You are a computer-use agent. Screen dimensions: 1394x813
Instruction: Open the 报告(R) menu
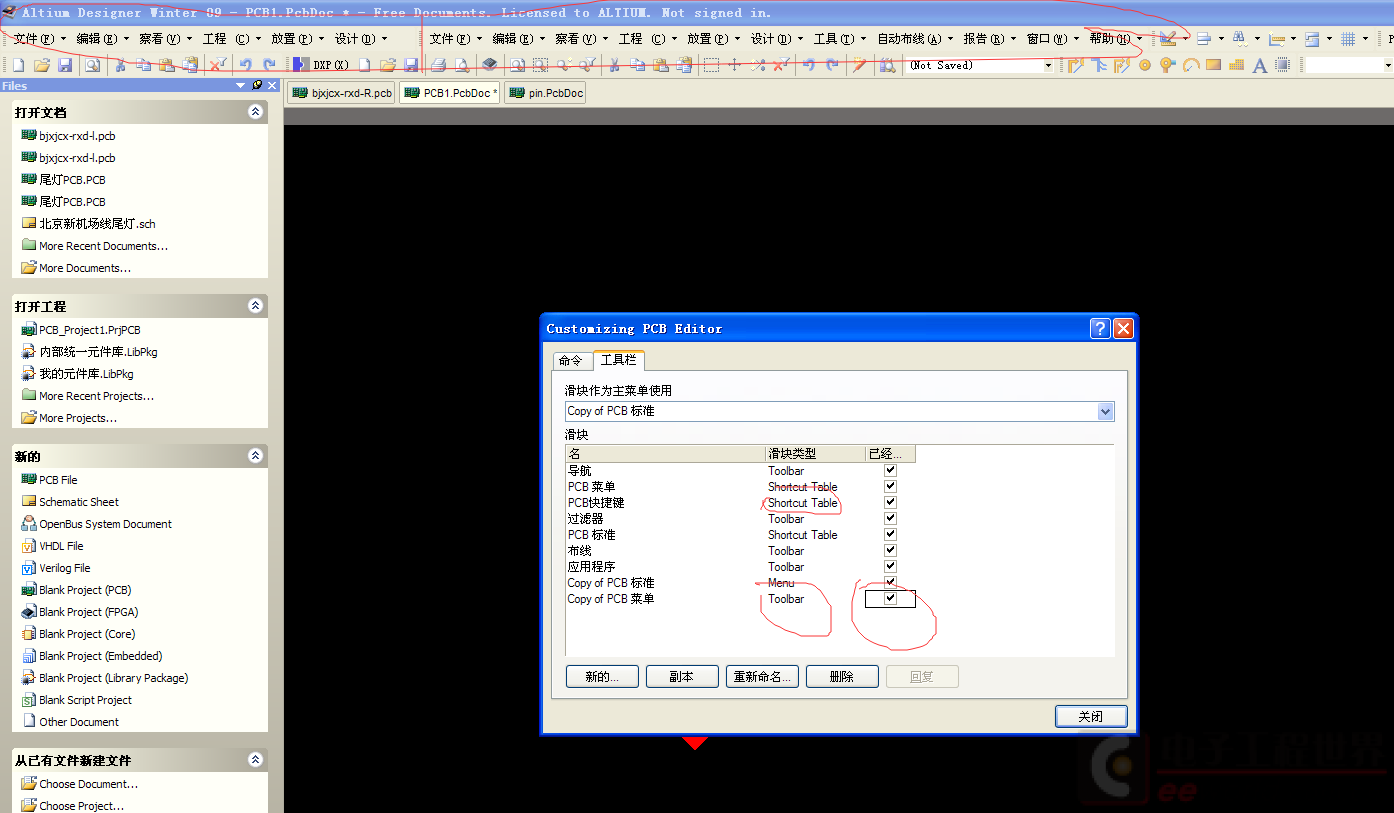988,39
